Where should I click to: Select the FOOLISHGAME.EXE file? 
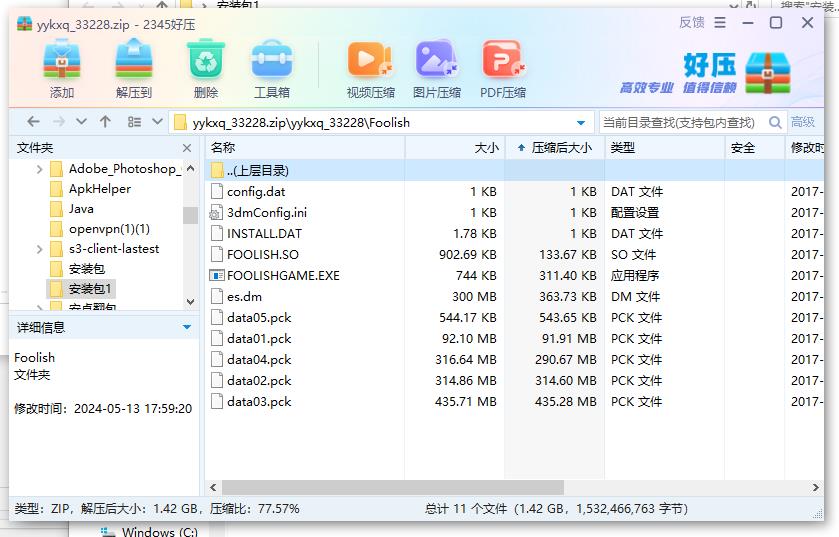(514, 275)
